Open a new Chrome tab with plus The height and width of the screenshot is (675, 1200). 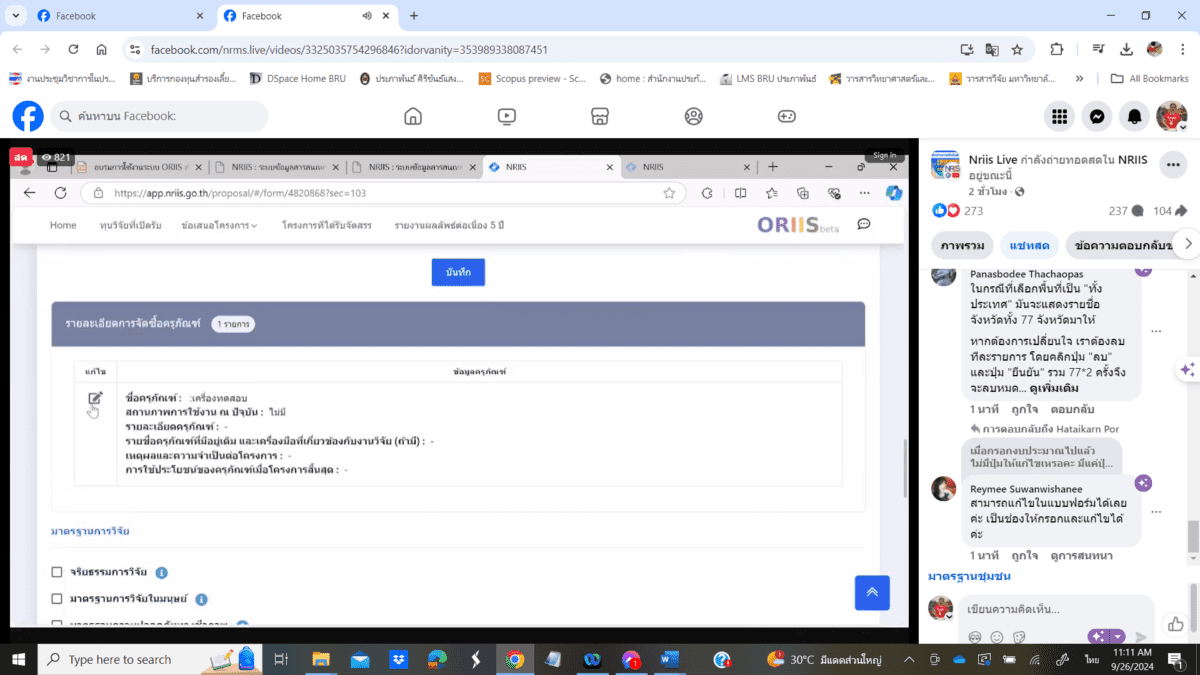[414, 16]
